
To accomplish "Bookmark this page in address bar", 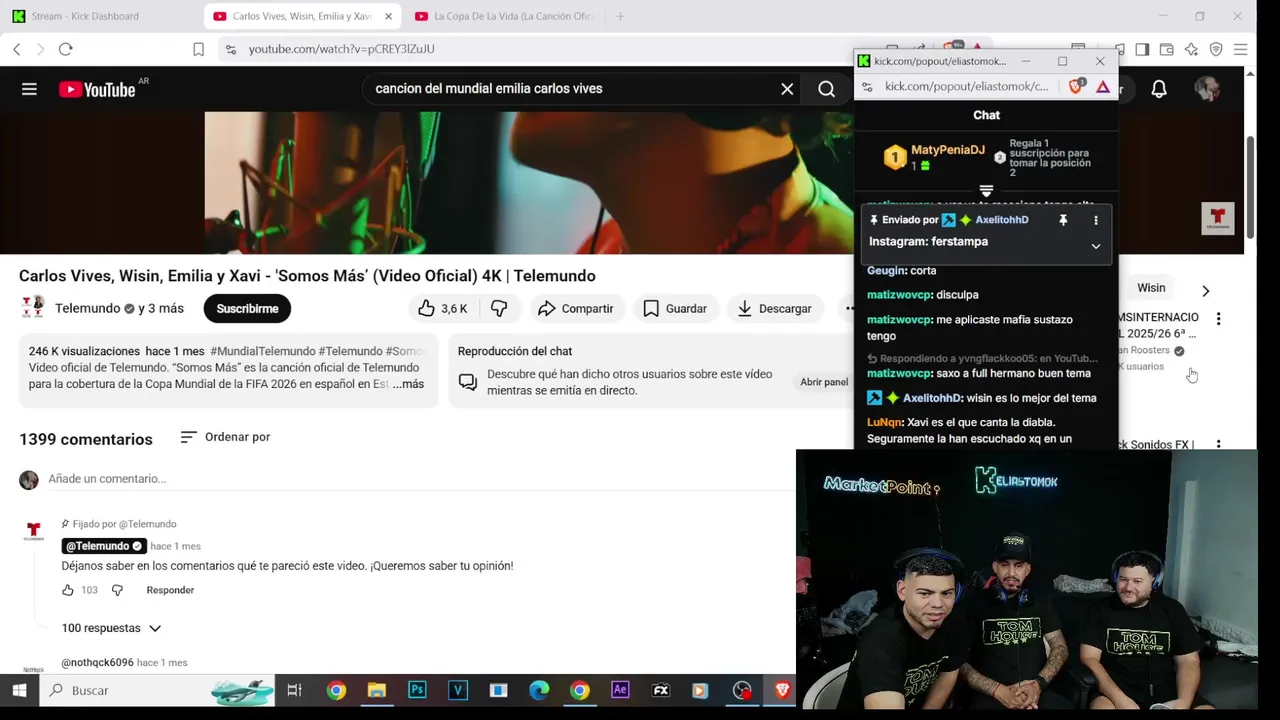I will point(198,49).
